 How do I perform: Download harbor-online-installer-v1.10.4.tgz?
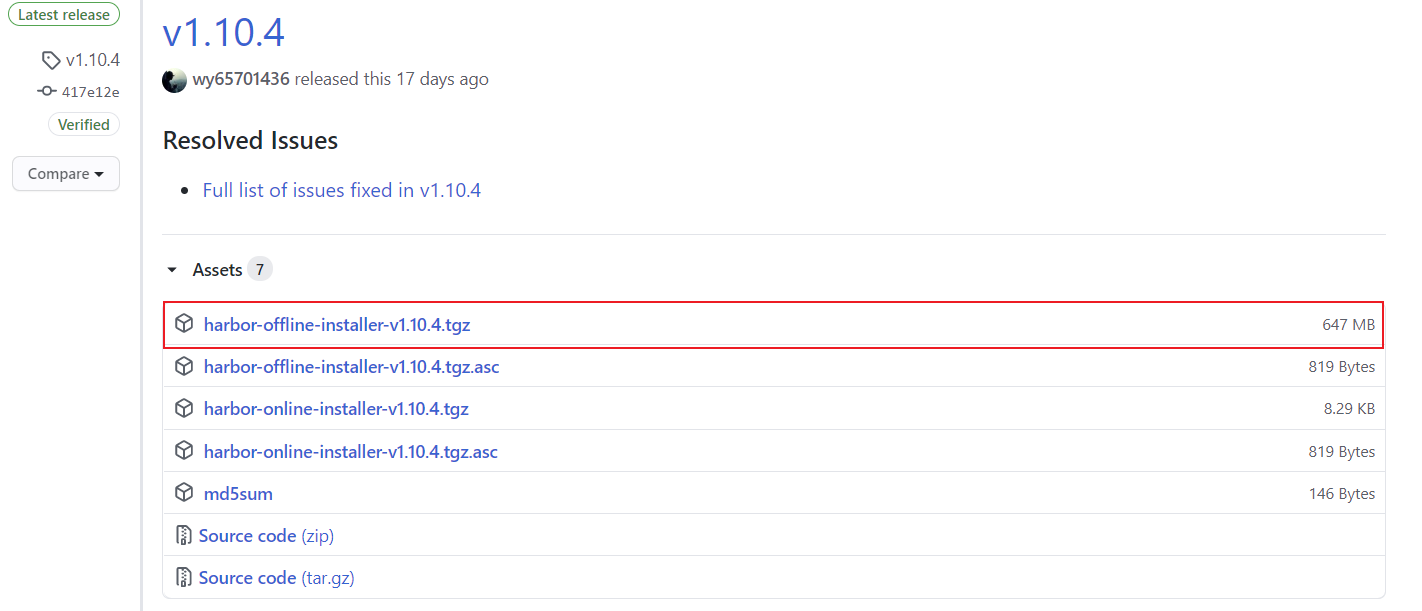[336, 409]
